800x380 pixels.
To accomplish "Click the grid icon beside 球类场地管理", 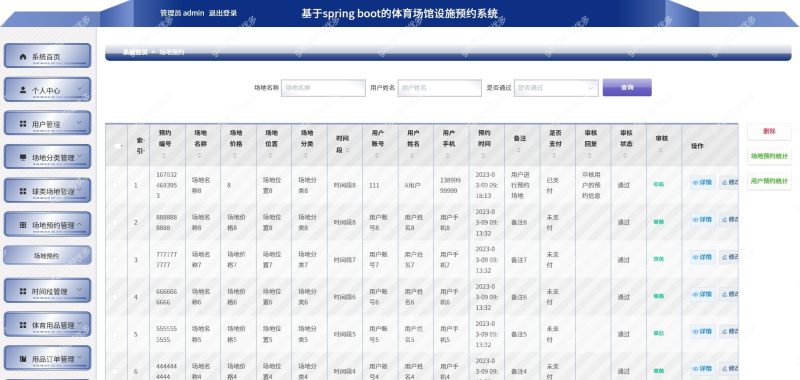I will (23, 191).
